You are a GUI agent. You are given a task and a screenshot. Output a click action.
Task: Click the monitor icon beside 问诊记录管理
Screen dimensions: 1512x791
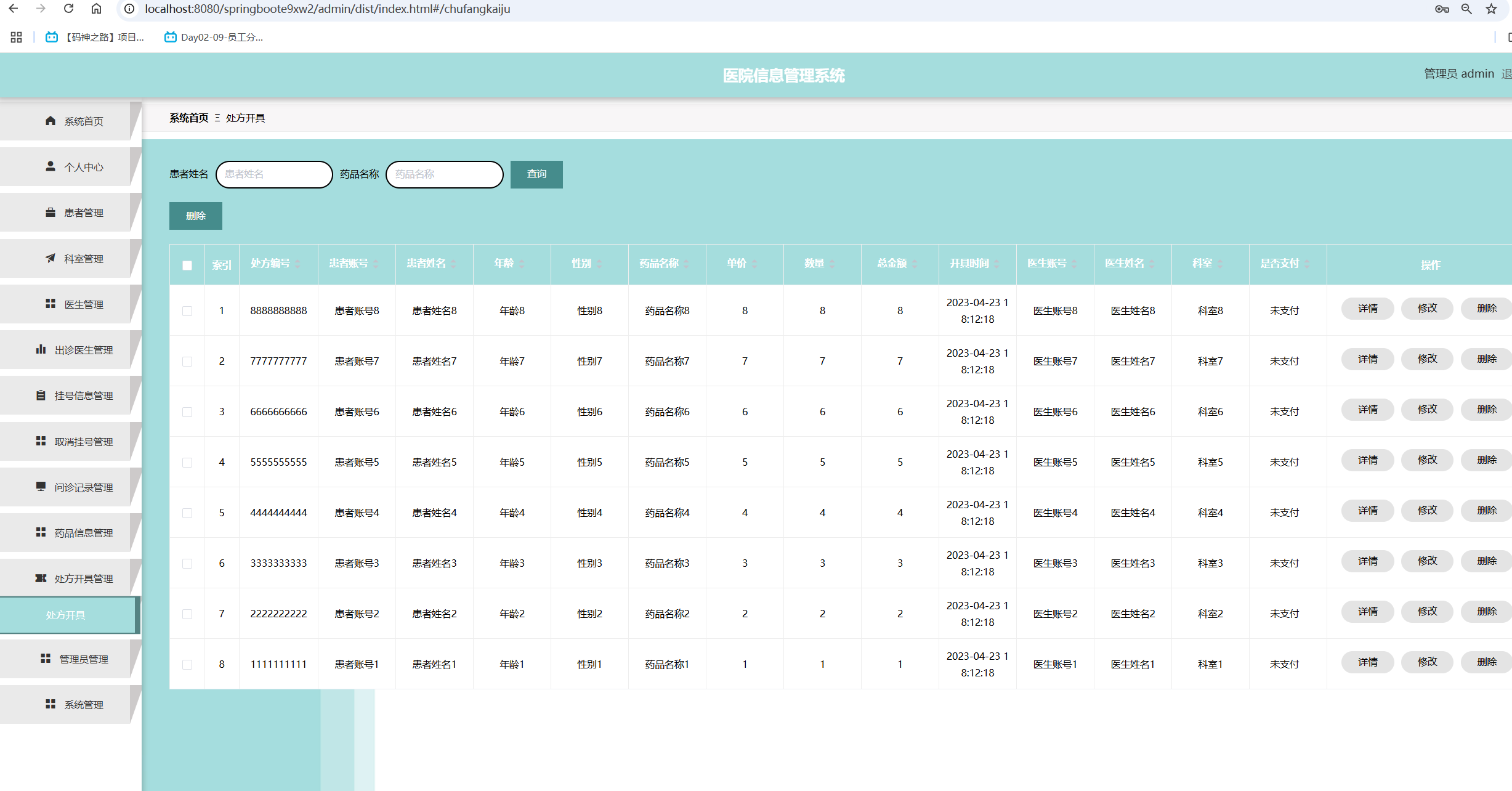click(41, 487)
